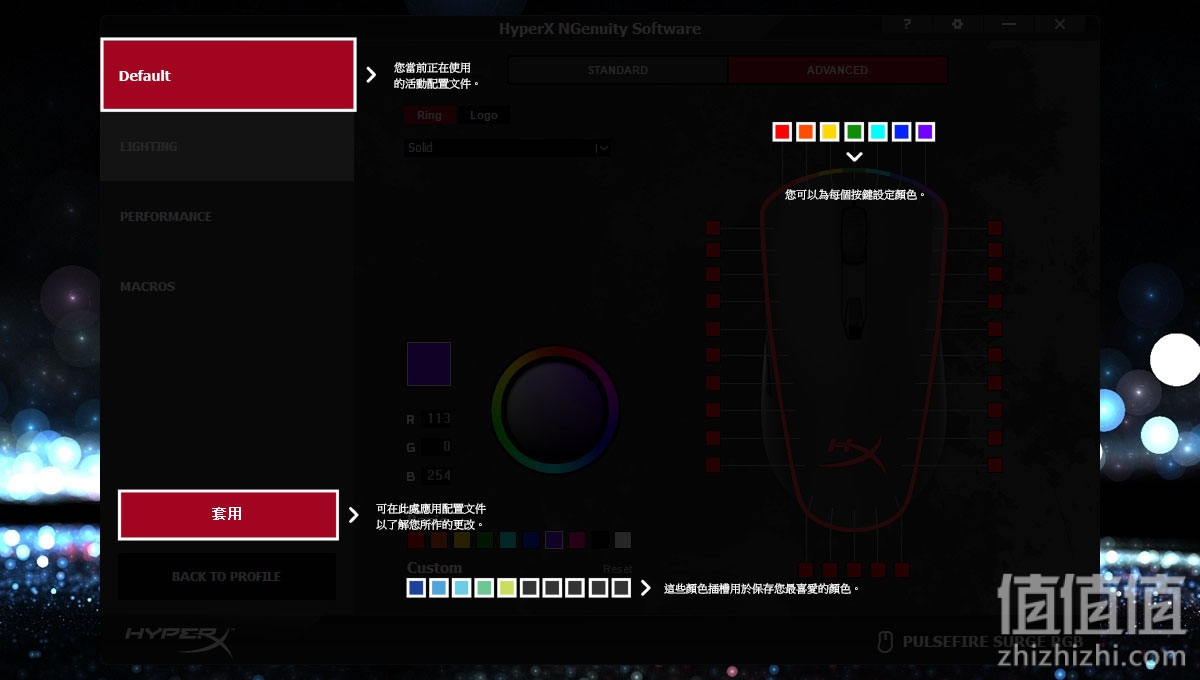Choose yellow swatch in top rainbow row
Viewport: 1200px width, 680px height.
830,132
